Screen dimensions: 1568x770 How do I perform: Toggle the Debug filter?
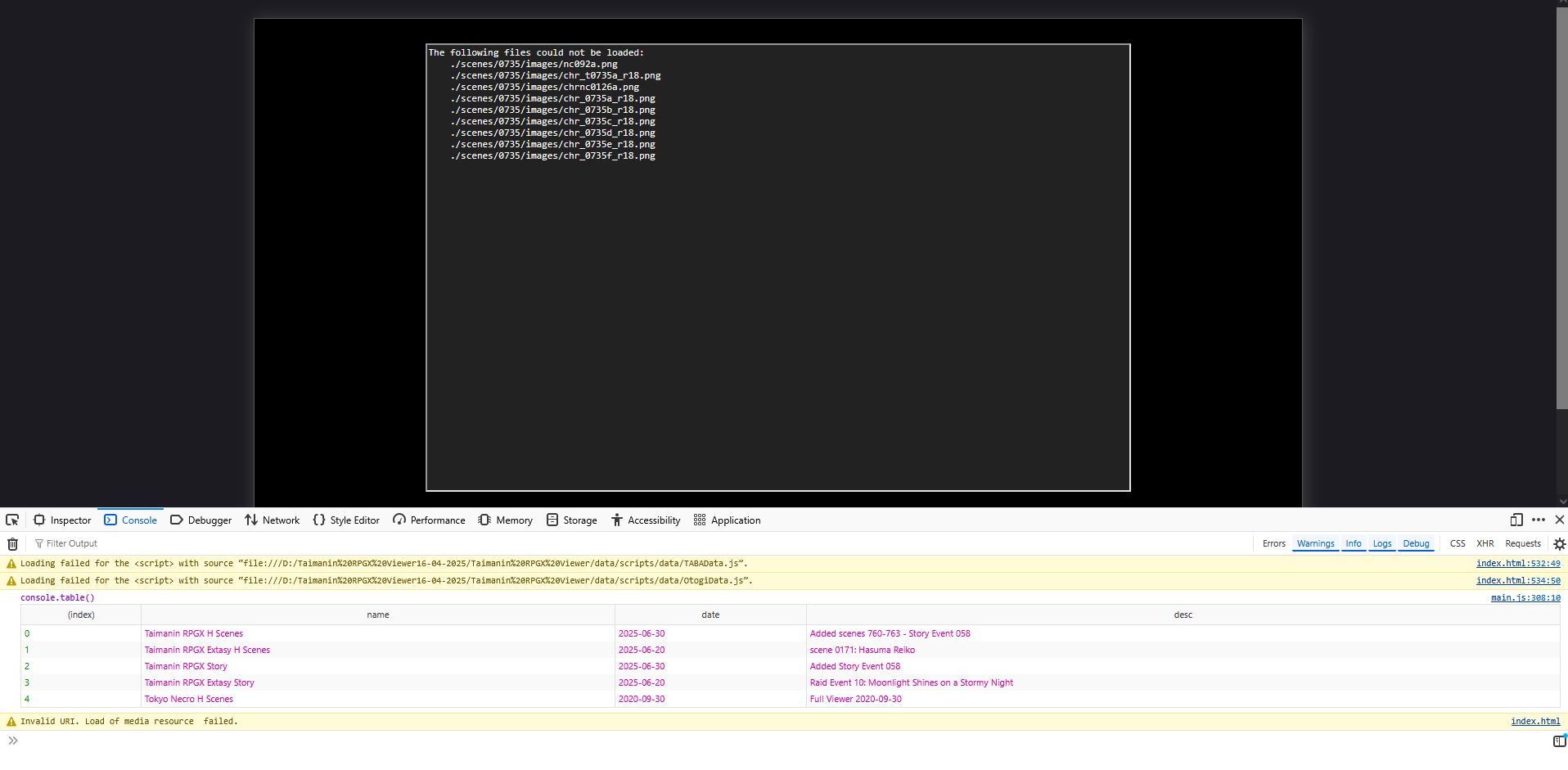1417,544
